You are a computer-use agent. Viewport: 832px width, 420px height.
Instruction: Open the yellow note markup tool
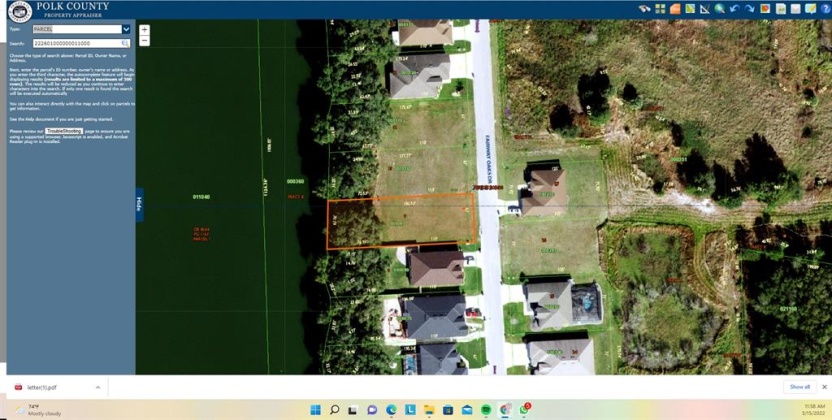[x=810, y=8]
